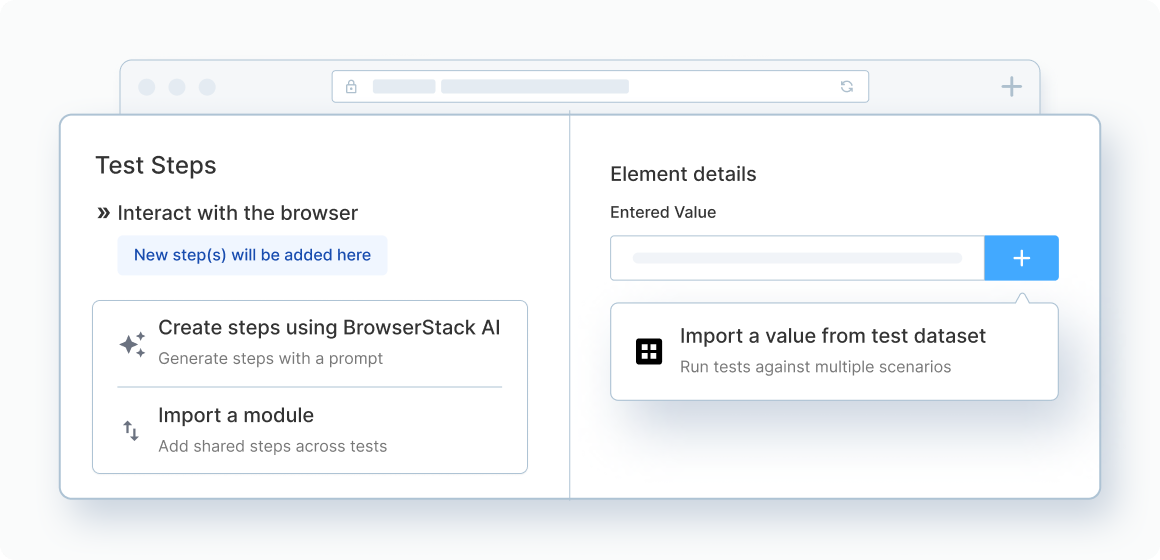Click the browser address bar
This screenshot has width=1160, height=560.
coord(600,87)
